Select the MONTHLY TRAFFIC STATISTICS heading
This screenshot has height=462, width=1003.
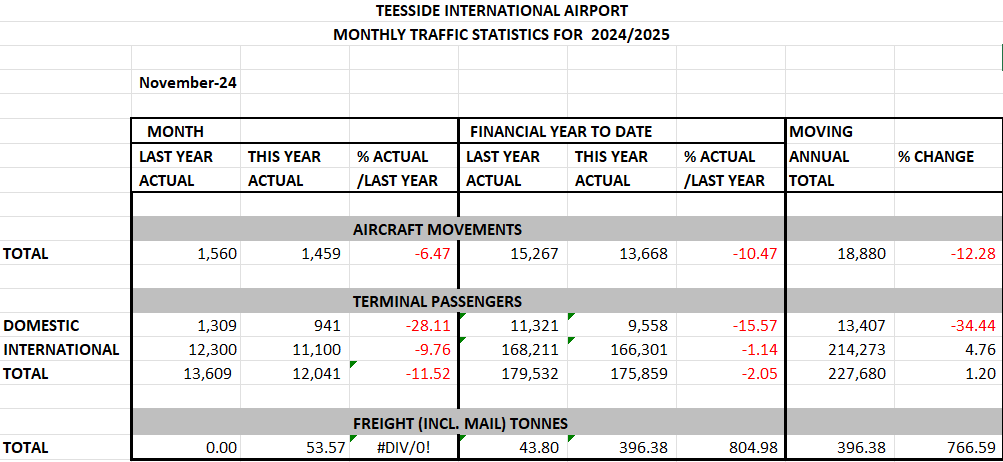click(x=502, y=35)
